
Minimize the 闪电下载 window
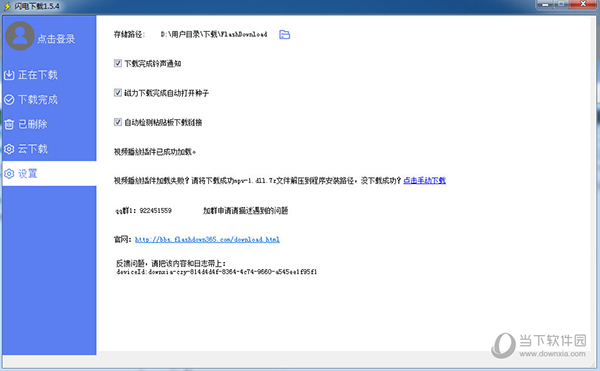(x=545, y=5)
